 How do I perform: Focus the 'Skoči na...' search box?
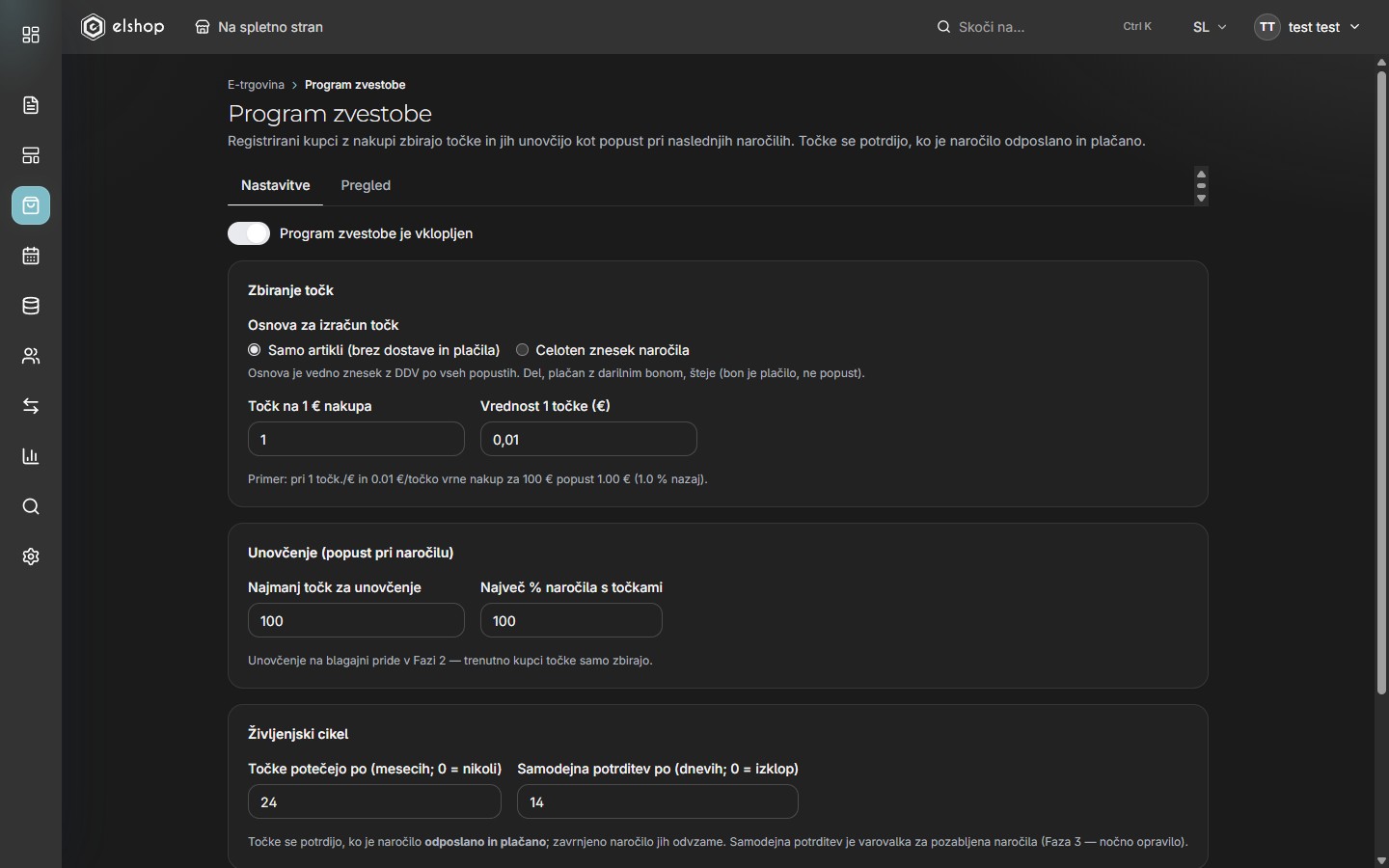pos(1045,27)
